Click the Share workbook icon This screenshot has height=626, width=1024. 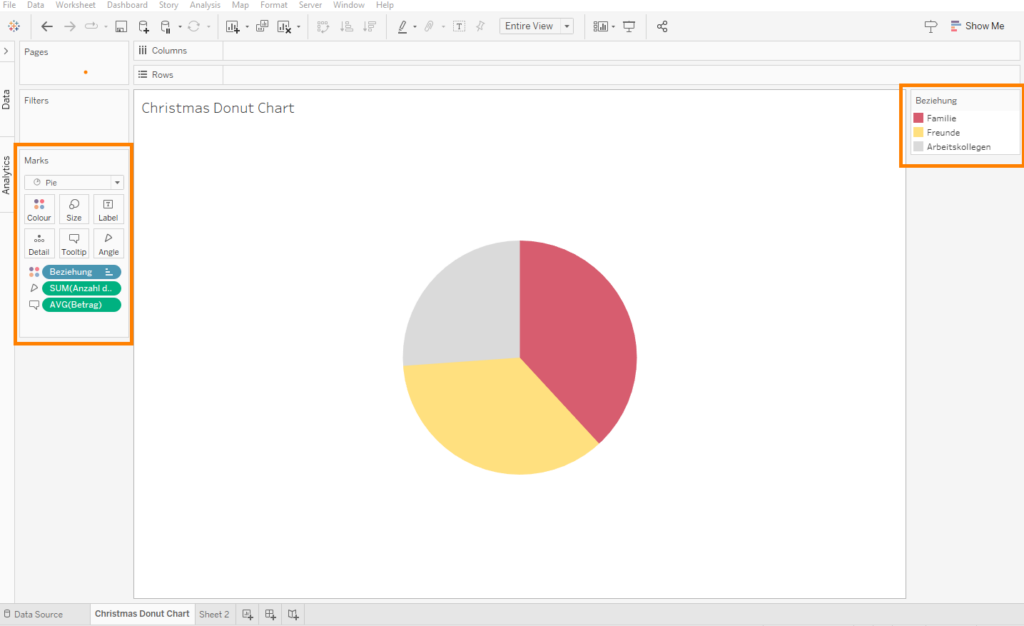point(662,26)
